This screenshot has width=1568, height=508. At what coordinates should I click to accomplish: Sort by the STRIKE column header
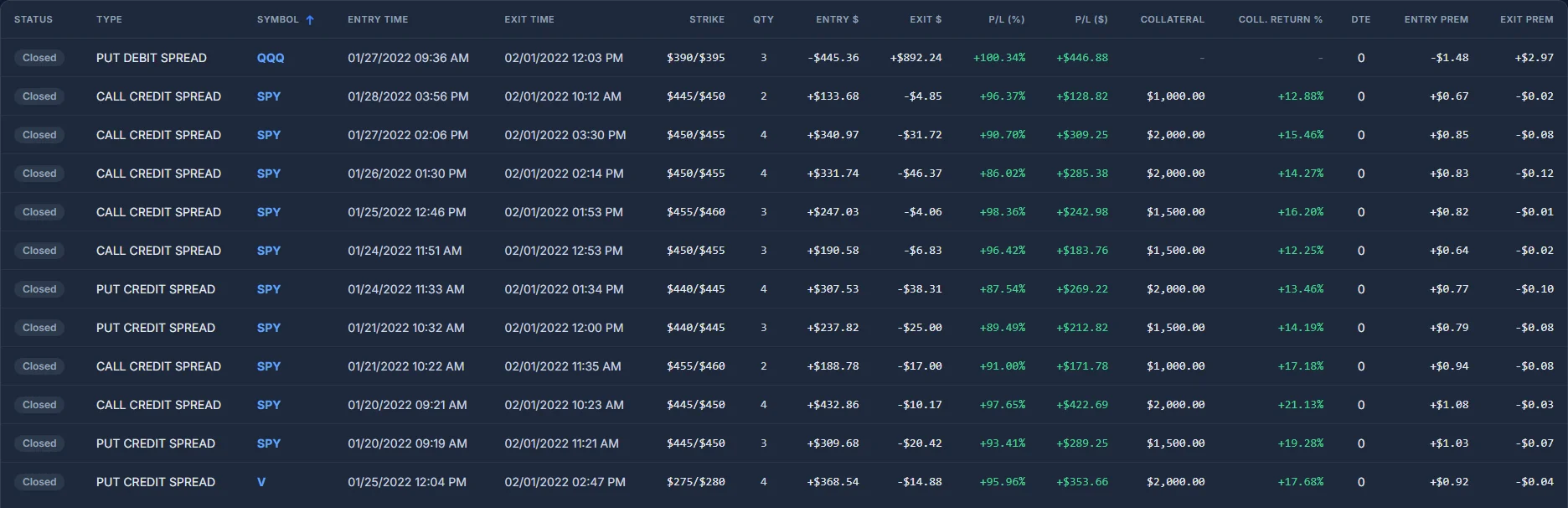coord(706,18)
